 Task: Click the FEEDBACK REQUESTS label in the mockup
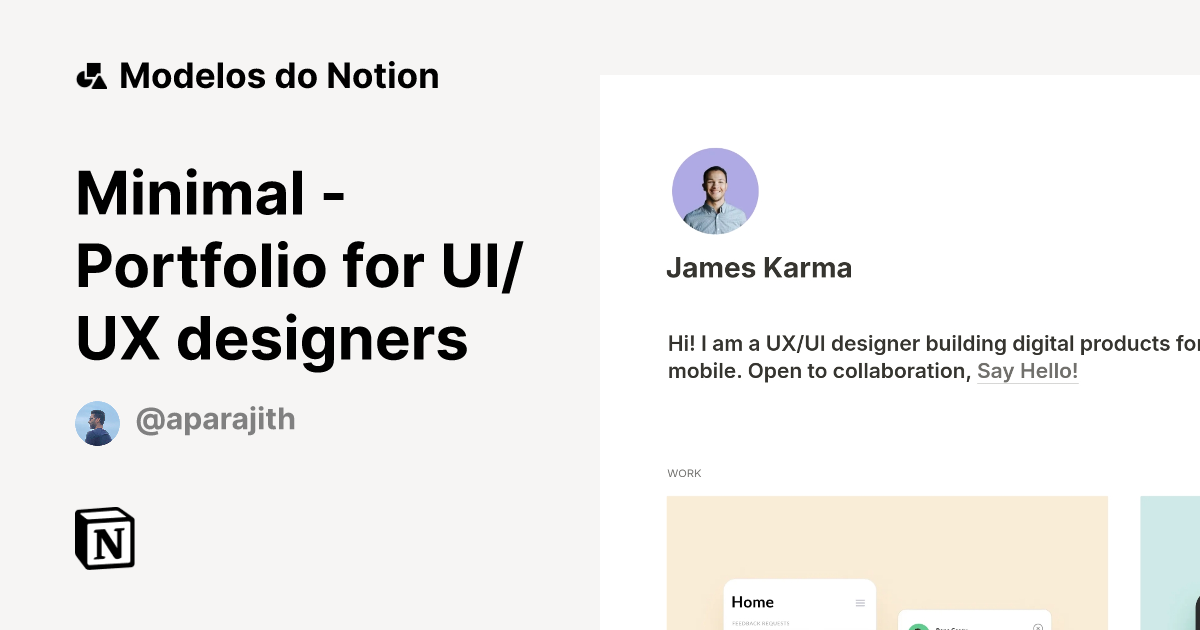click(763, 621)
